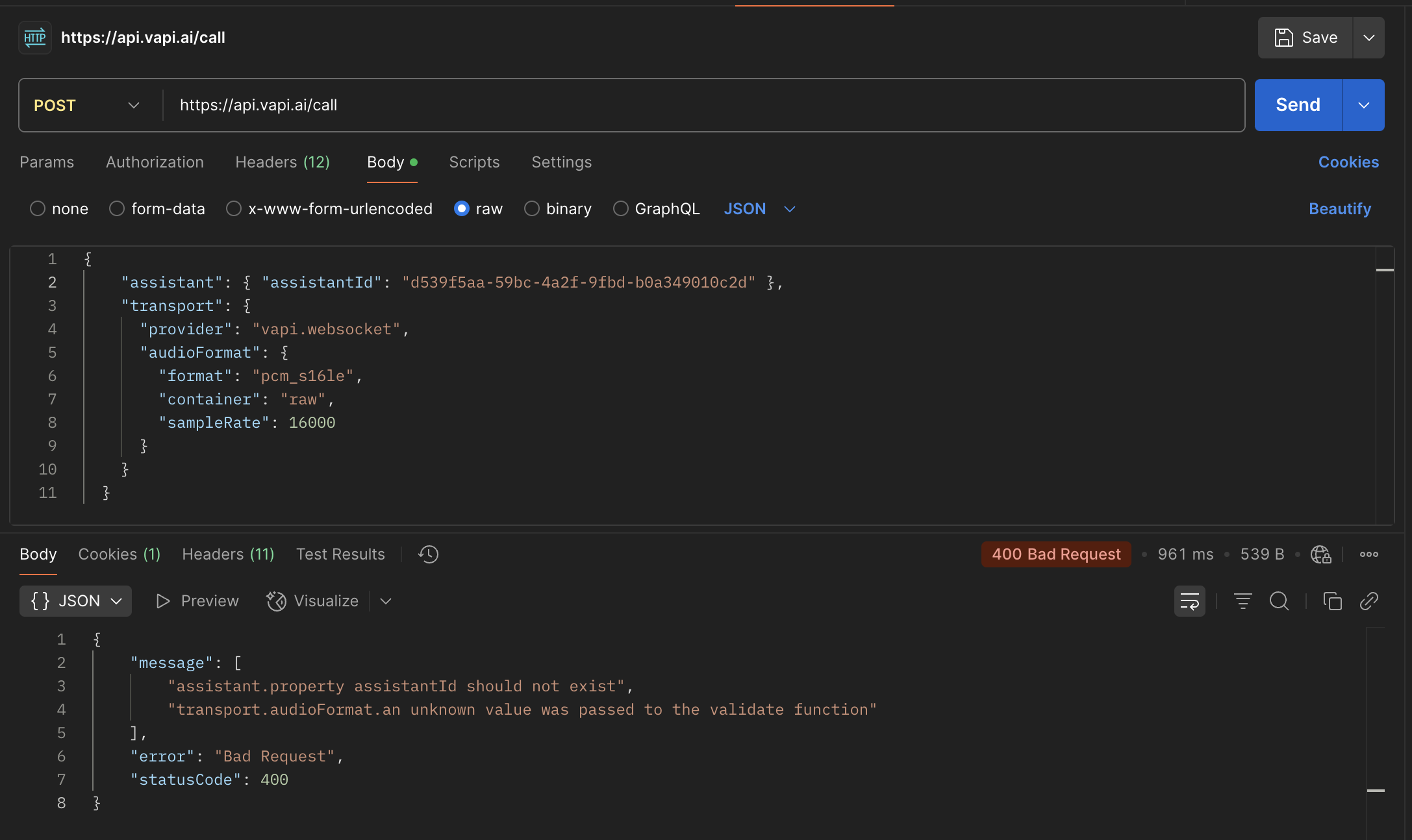Click the Preview icon in the response pane
Image resolution: width=1412 pixels, height=840 pixels.
[x=163, y=601]
